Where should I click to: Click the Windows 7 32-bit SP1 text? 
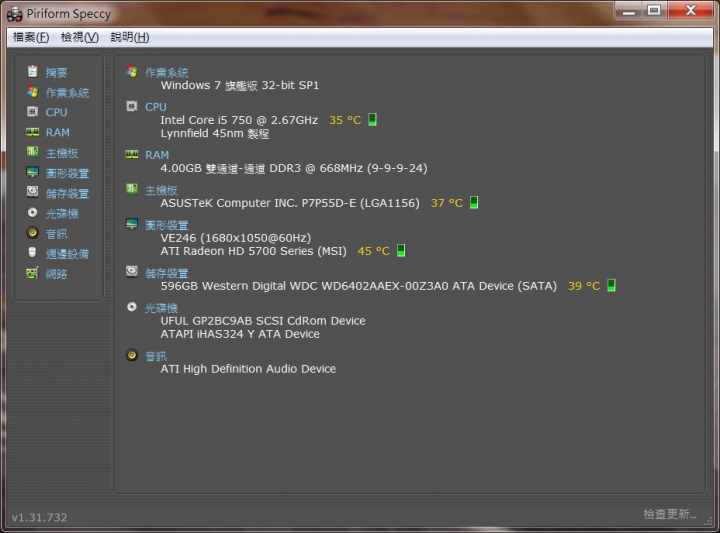tap(239, 85)
